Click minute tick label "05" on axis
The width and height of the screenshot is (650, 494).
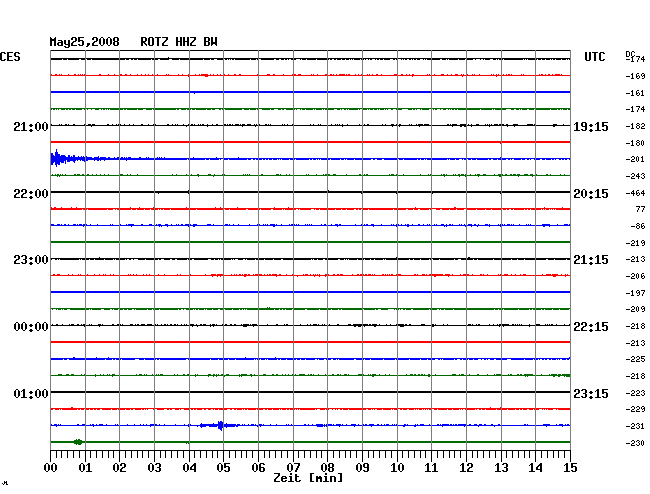(x=223, y=468)
